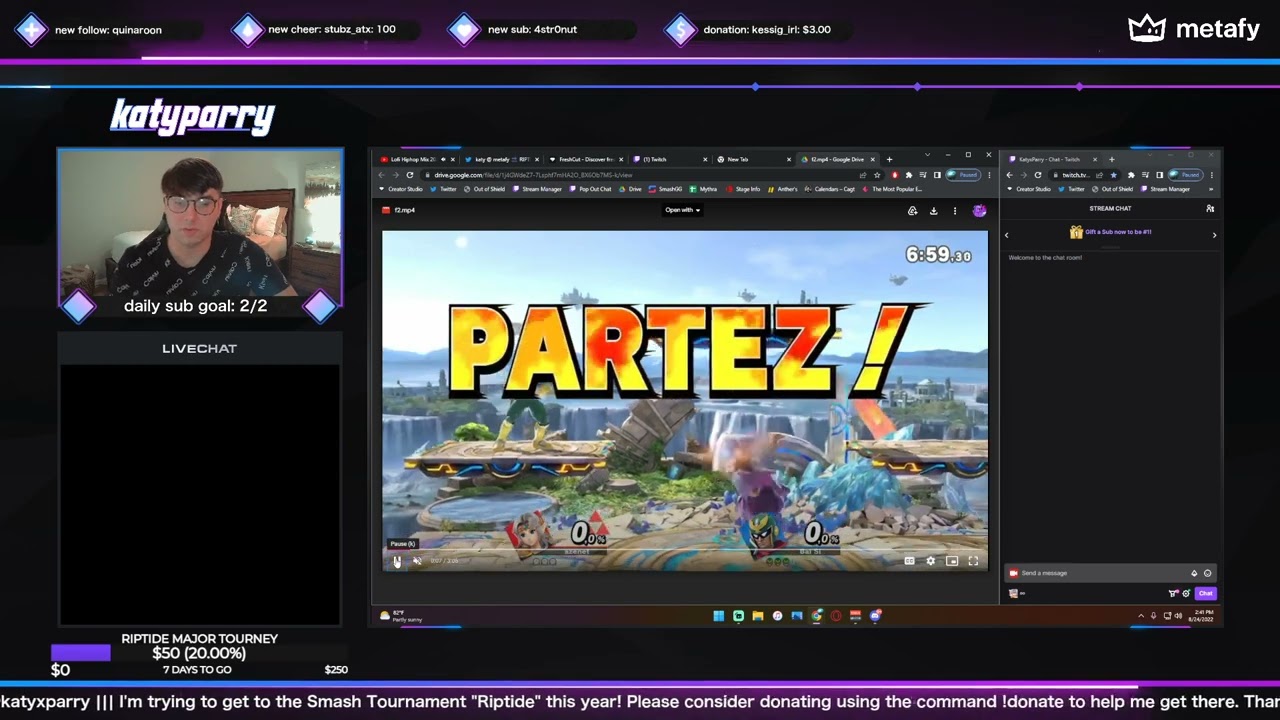Click the Paused profile button in Drive window

[963, 175]
